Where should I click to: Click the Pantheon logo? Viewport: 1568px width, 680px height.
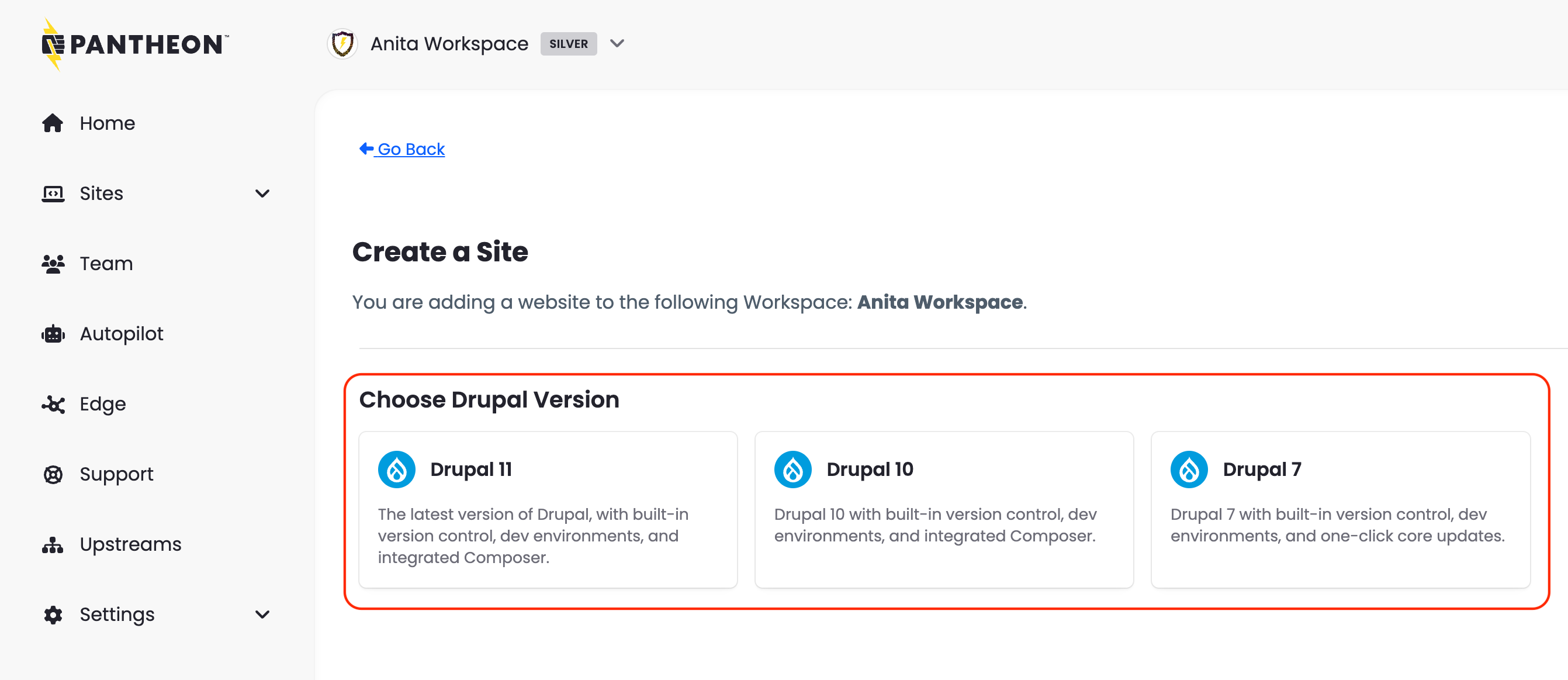(x=134, y=44)
